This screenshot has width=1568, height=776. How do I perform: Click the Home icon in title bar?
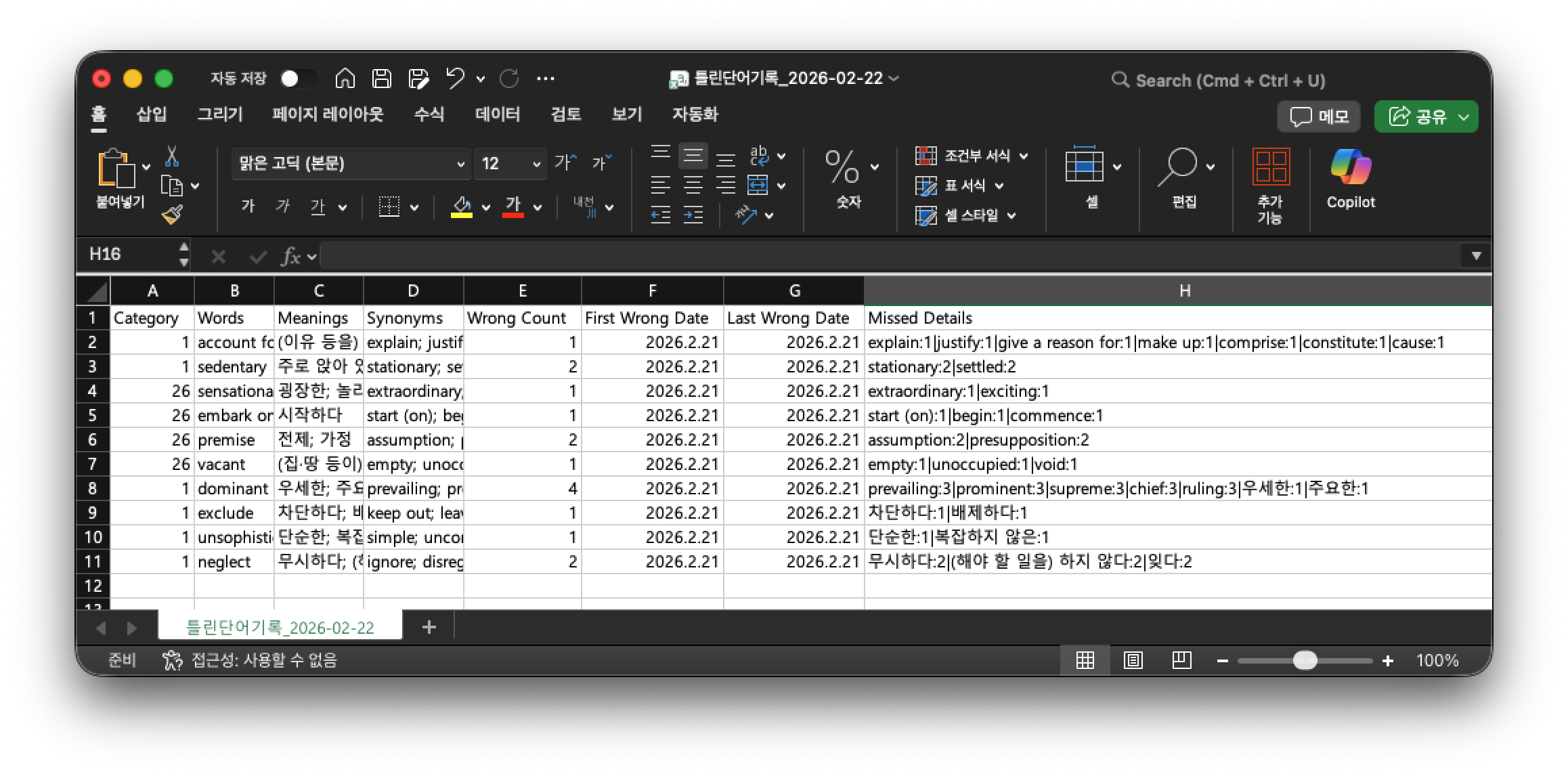pos(345,79)
